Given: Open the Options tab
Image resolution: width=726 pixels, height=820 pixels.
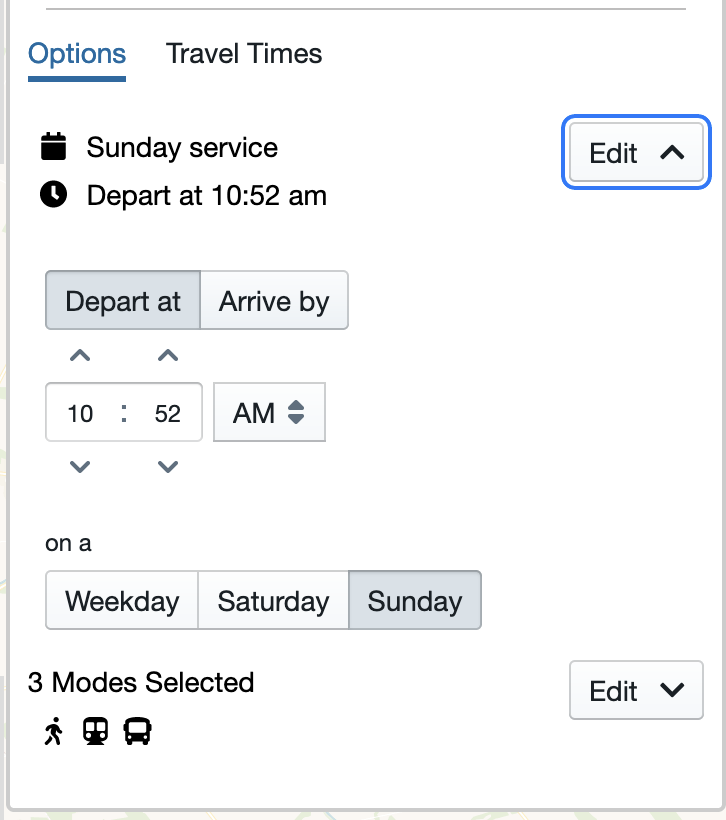Looking at the screenshot, I should 77,54.
